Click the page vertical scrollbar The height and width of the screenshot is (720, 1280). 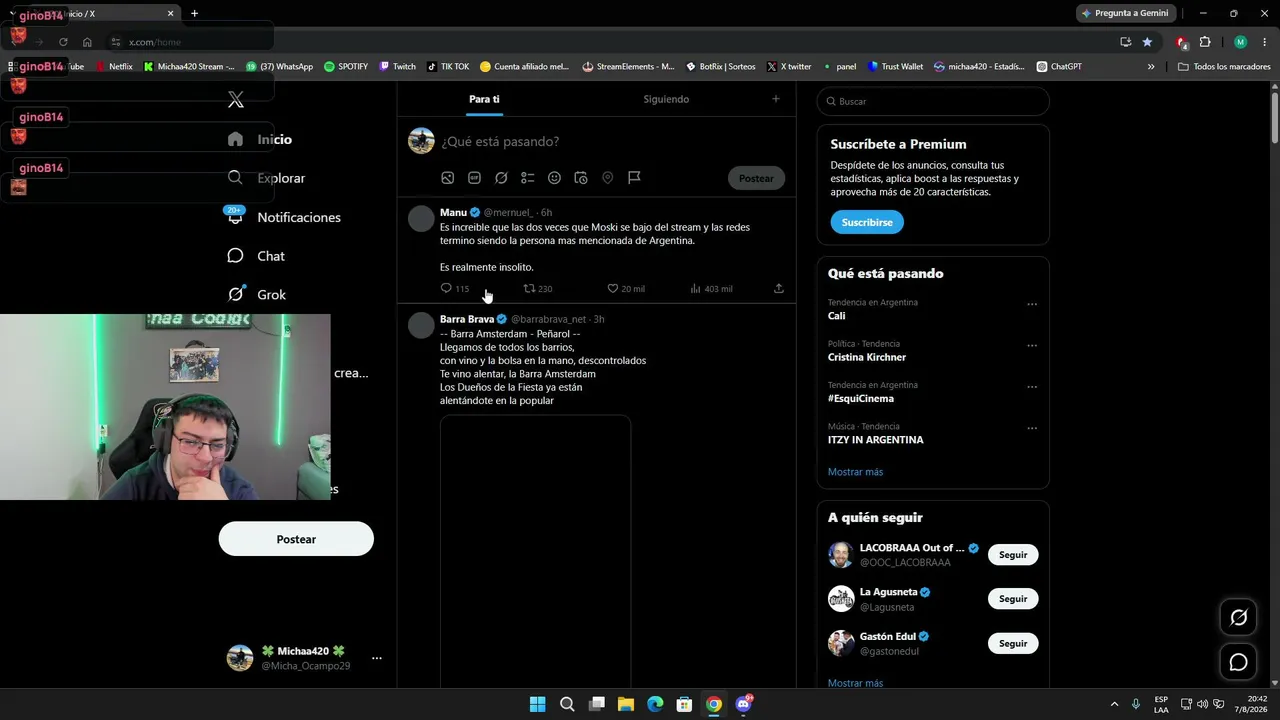pos(1274,117)
